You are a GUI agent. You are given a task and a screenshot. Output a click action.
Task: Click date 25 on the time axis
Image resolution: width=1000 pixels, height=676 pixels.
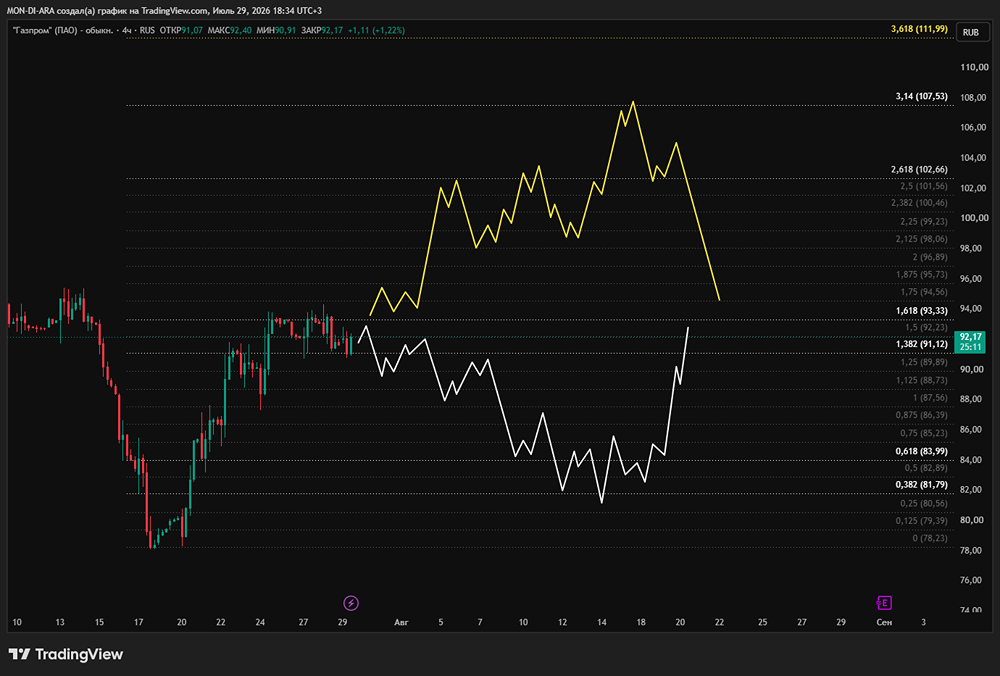763,622
